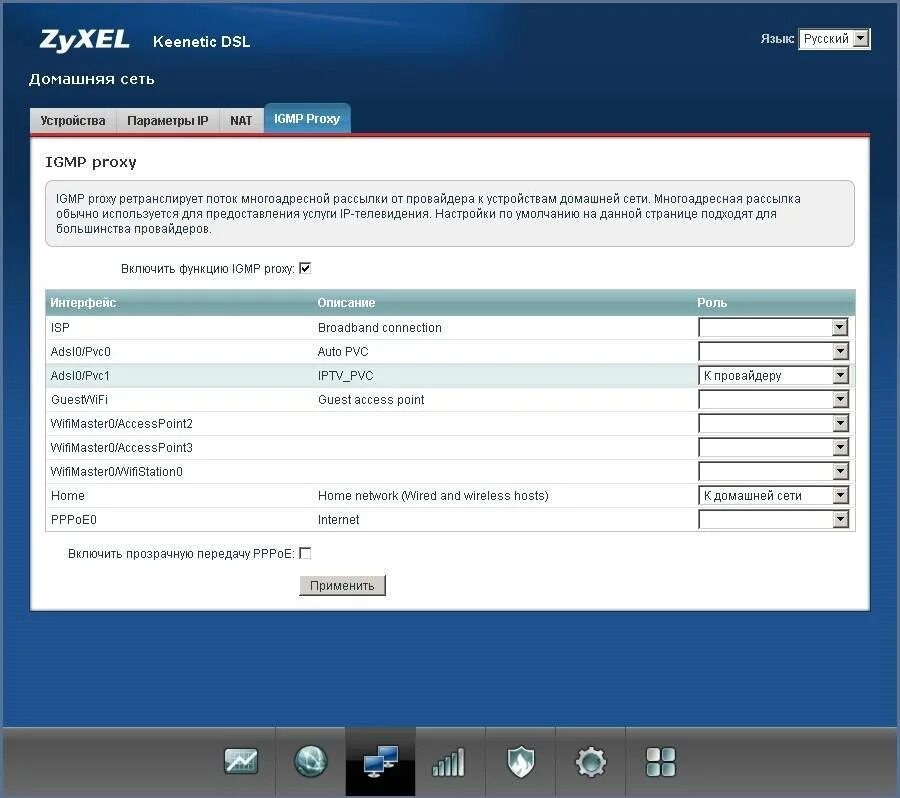Click the Auto PVC description
900x798 pixels.
[x=343, y=351]
